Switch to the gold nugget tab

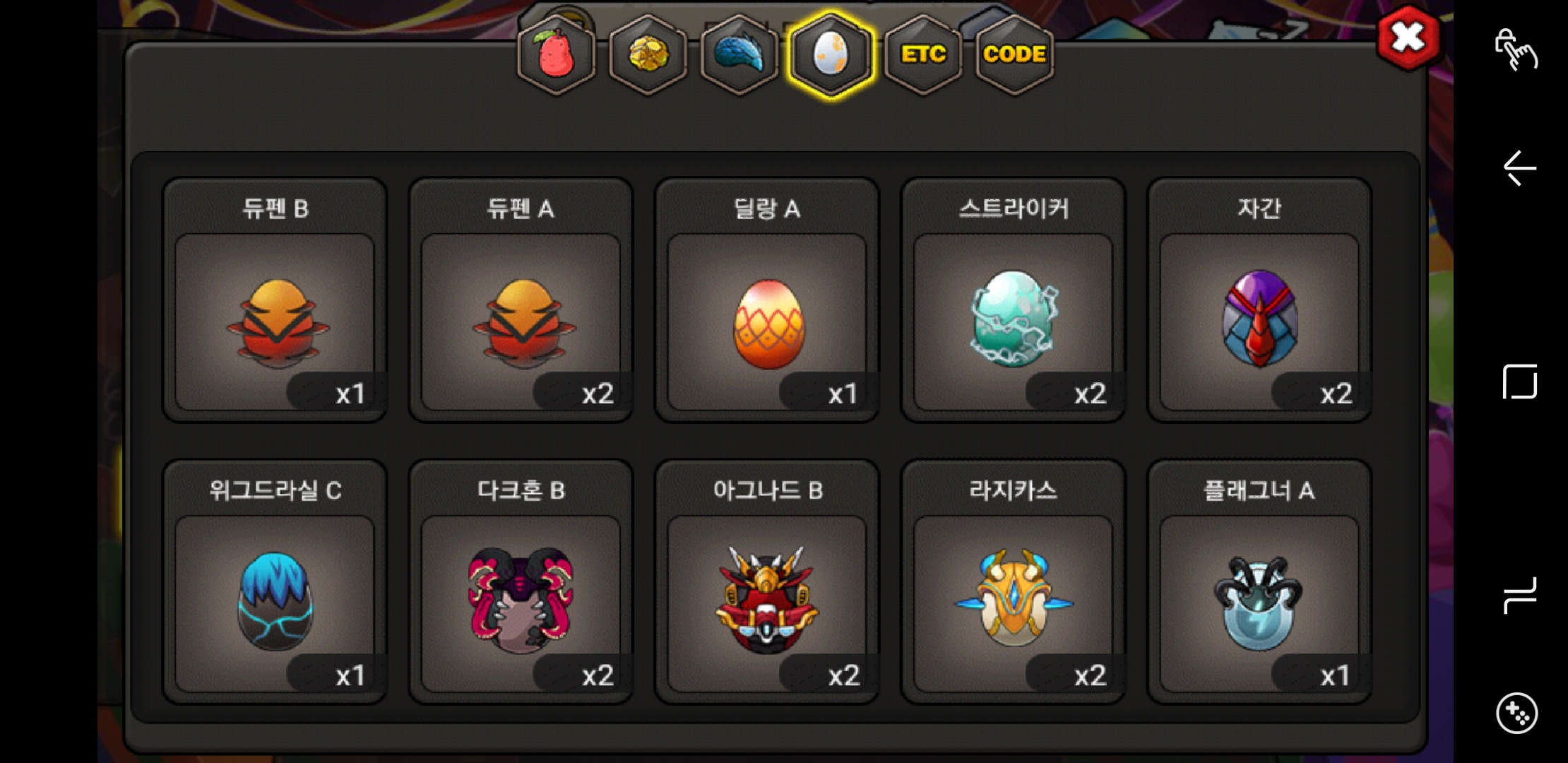click(x=648, y=54)
